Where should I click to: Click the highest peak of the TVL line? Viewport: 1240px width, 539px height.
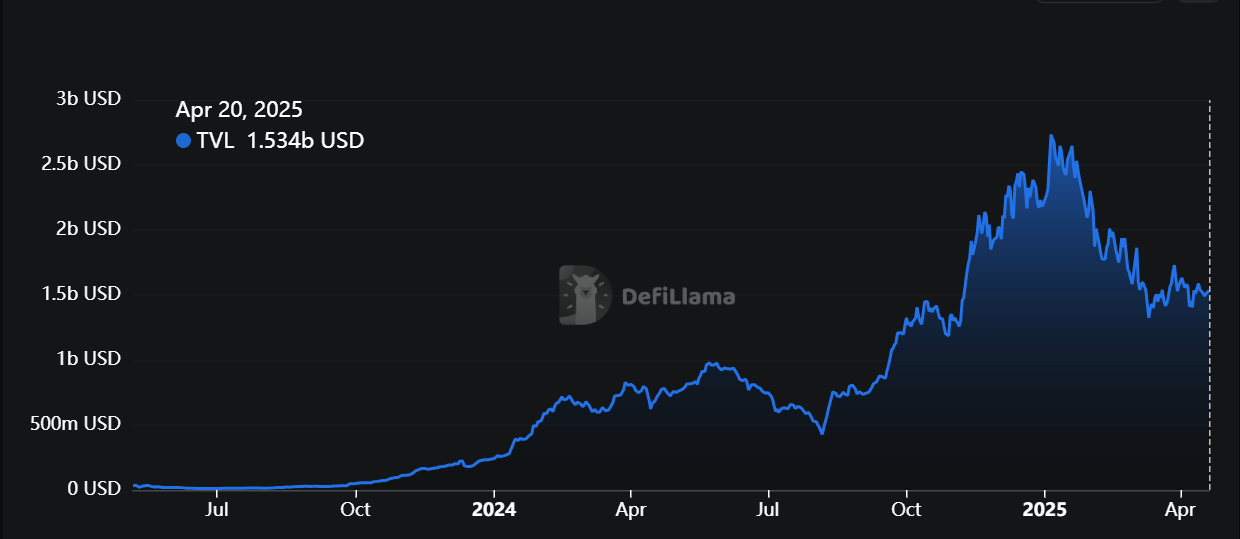coord(1051,136)
